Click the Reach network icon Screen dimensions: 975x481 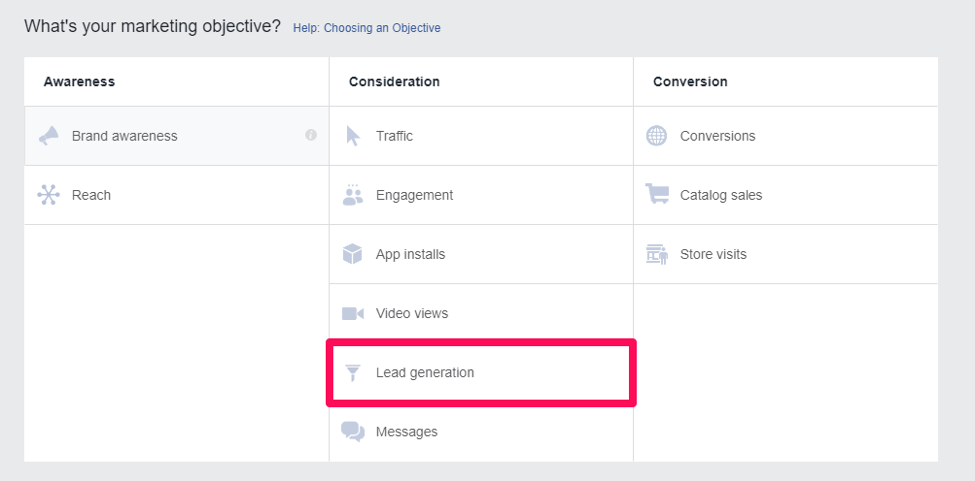(48, 195)
